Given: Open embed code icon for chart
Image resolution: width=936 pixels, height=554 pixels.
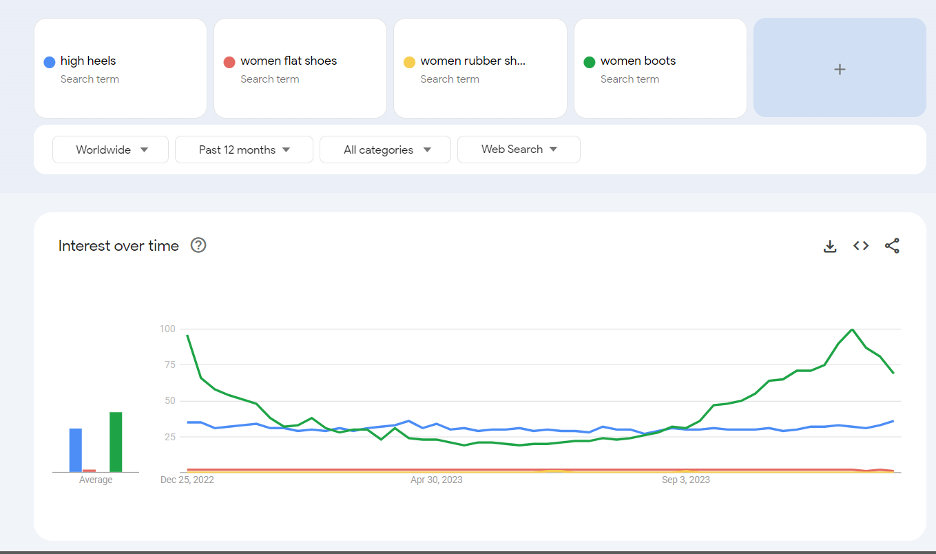Looking at the screenshot, I should [x=861, y=246].
